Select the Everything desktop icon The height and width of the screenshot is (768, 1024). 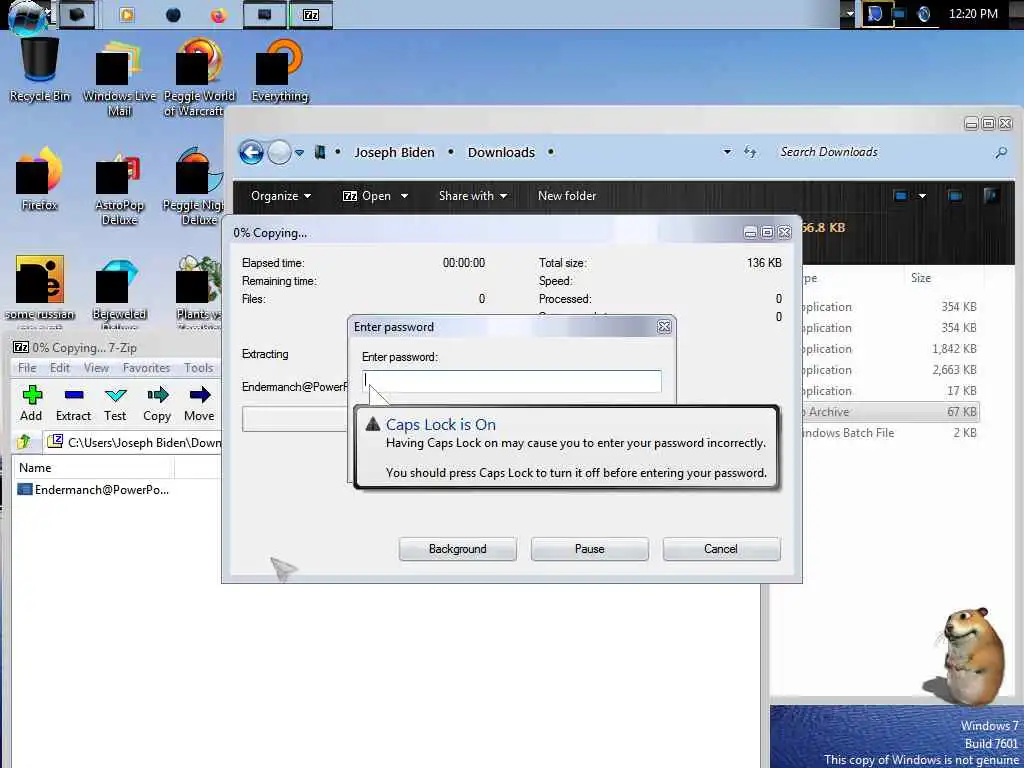coord(280,71)
